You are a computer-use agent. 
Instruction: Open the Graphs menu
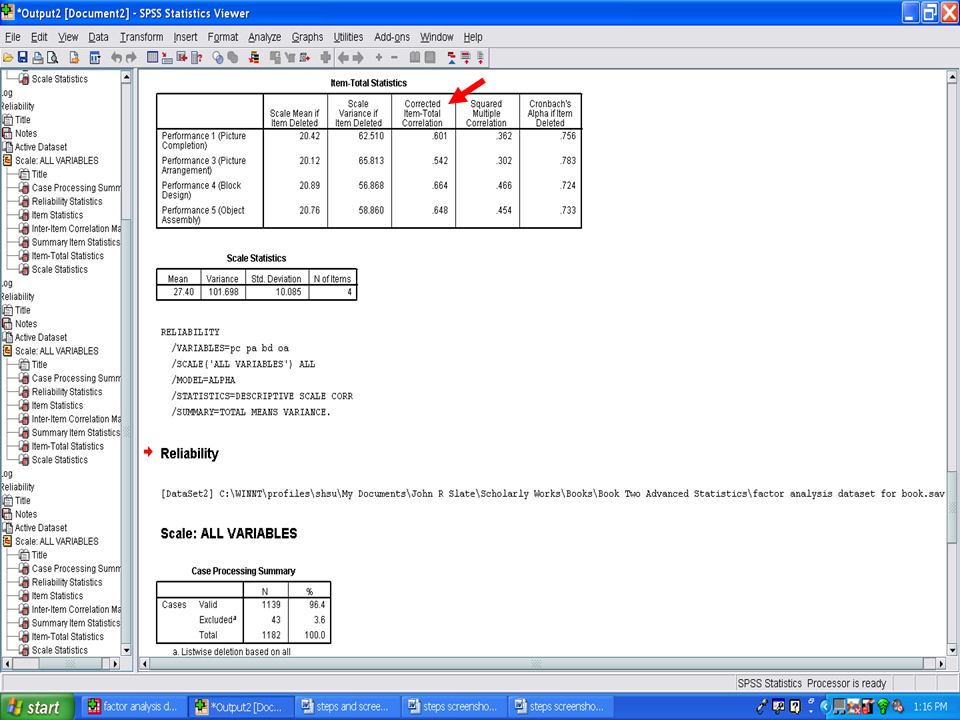click(x=307, y=37)
